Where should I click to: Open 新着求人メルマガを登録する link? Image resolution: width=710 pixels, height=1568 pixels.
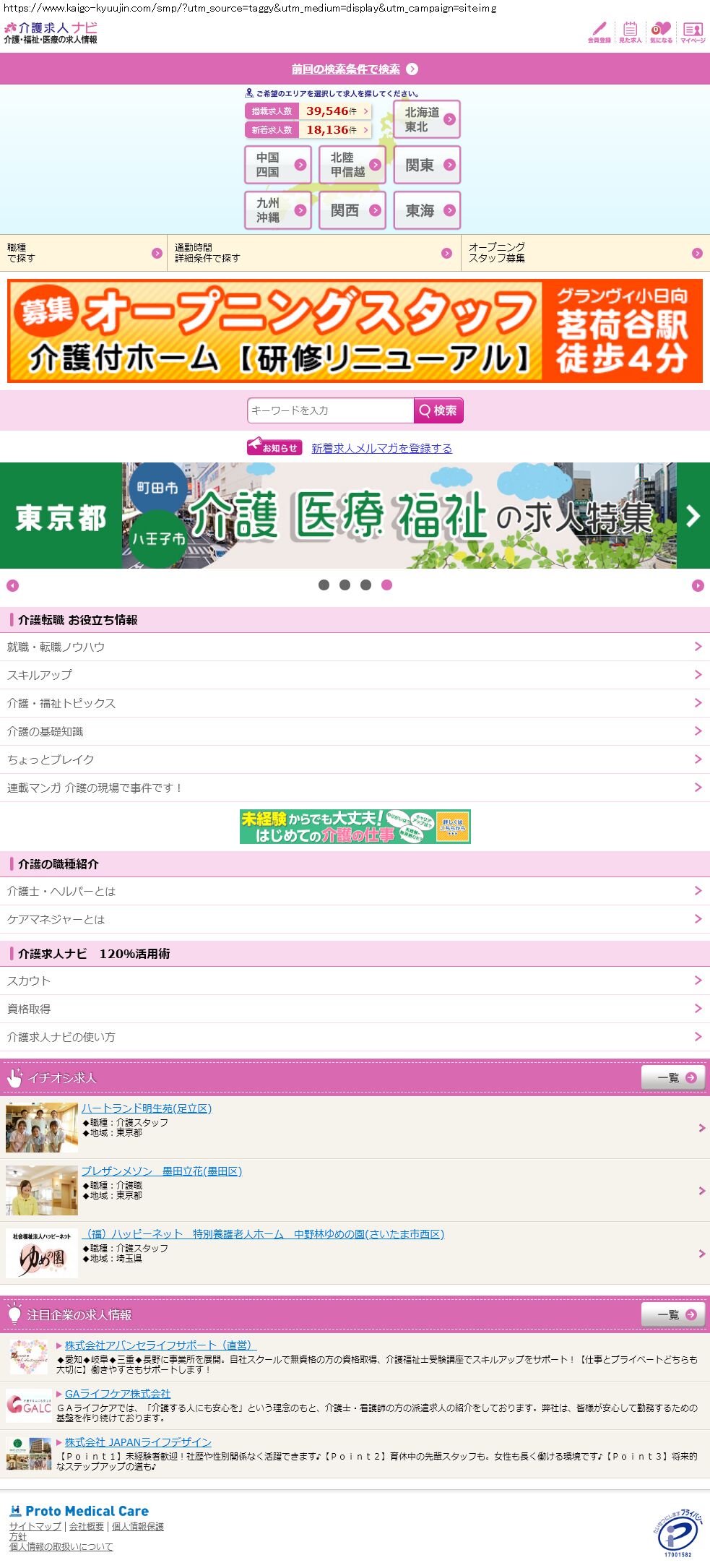(x=381, y=449)
